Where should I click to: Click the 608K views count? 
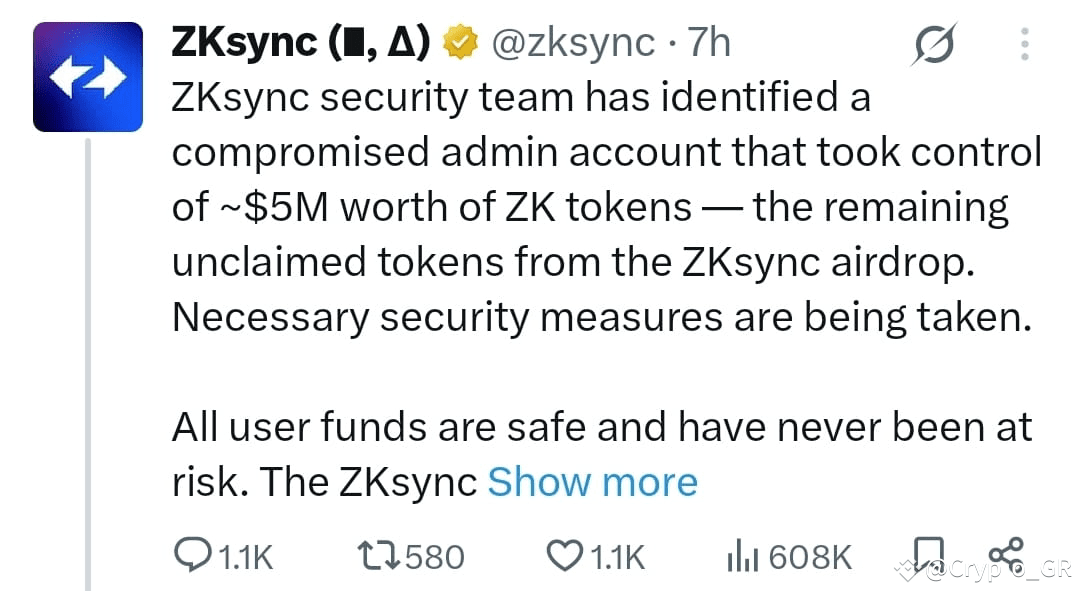812,557
